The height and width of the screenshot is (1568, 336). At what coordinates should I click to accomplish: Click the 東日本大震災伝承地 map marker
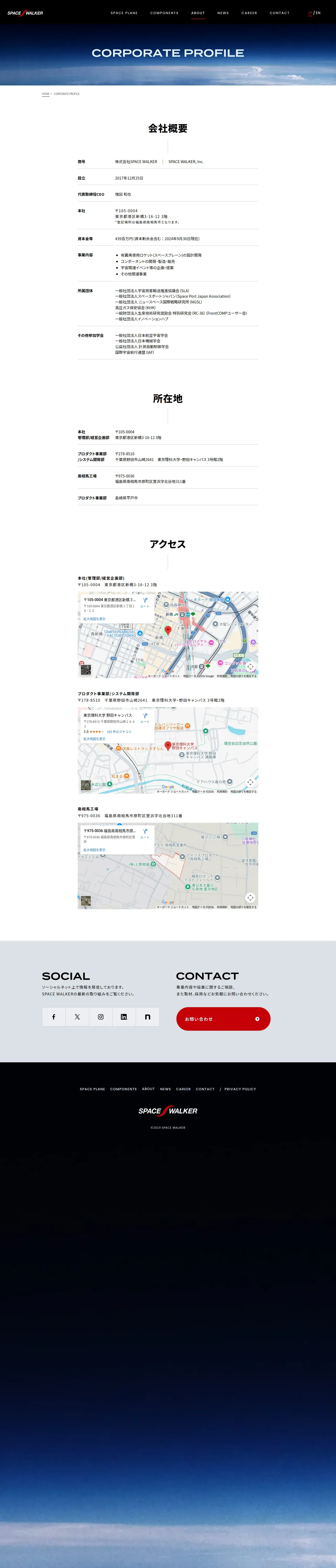click(188, 887)
